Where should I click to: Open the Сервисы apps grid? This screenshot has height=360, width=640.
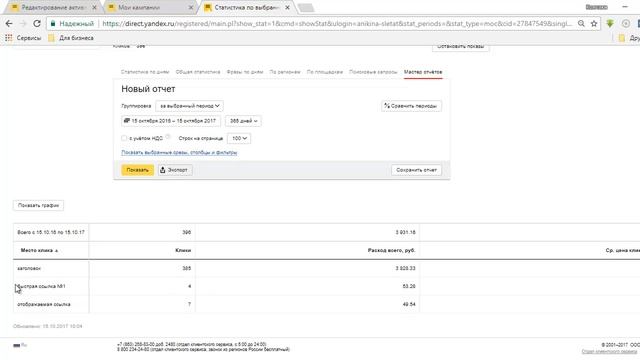pyautogui.click(x=23, y=38)
